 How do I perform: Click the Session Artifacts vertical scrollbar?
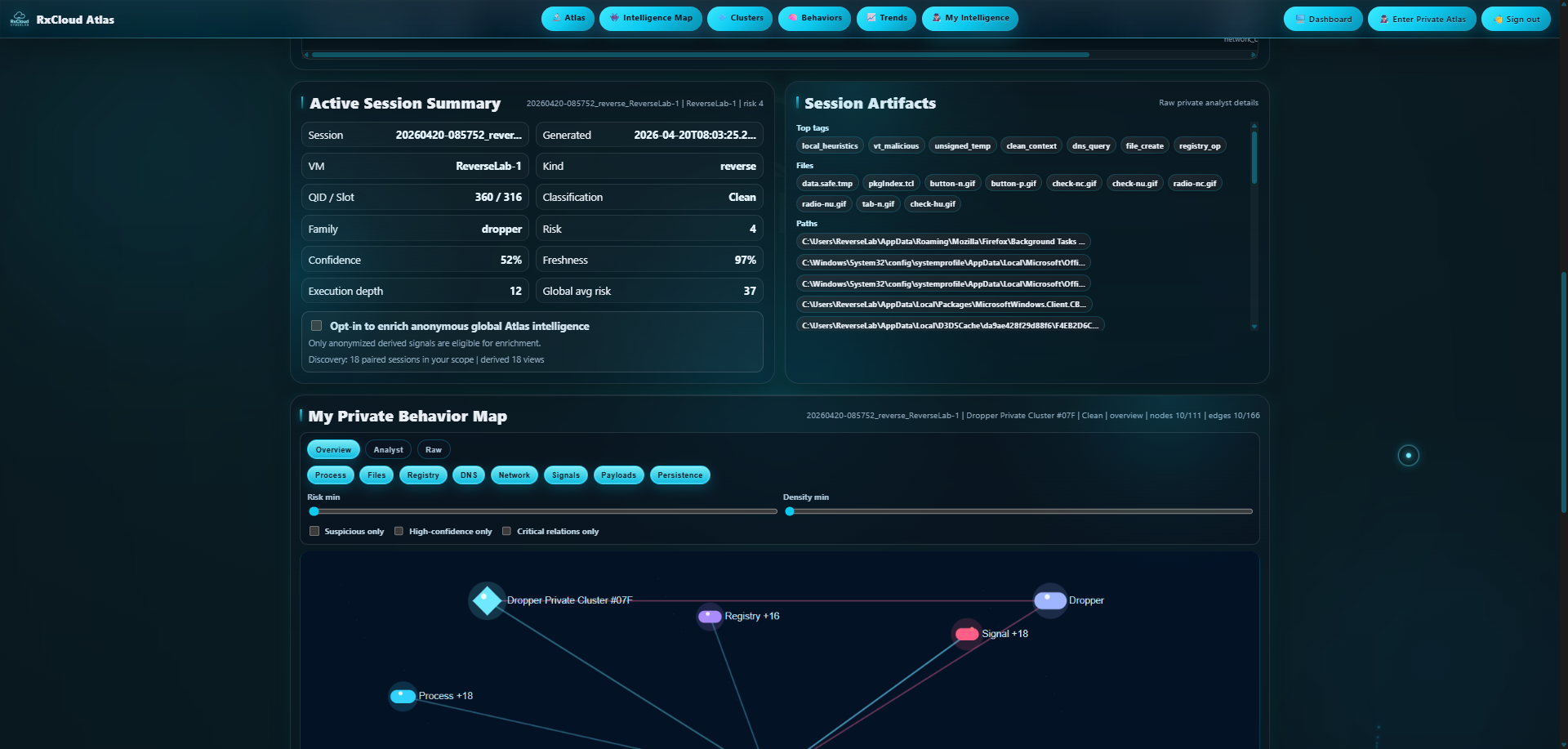(x=1254, y=158)
